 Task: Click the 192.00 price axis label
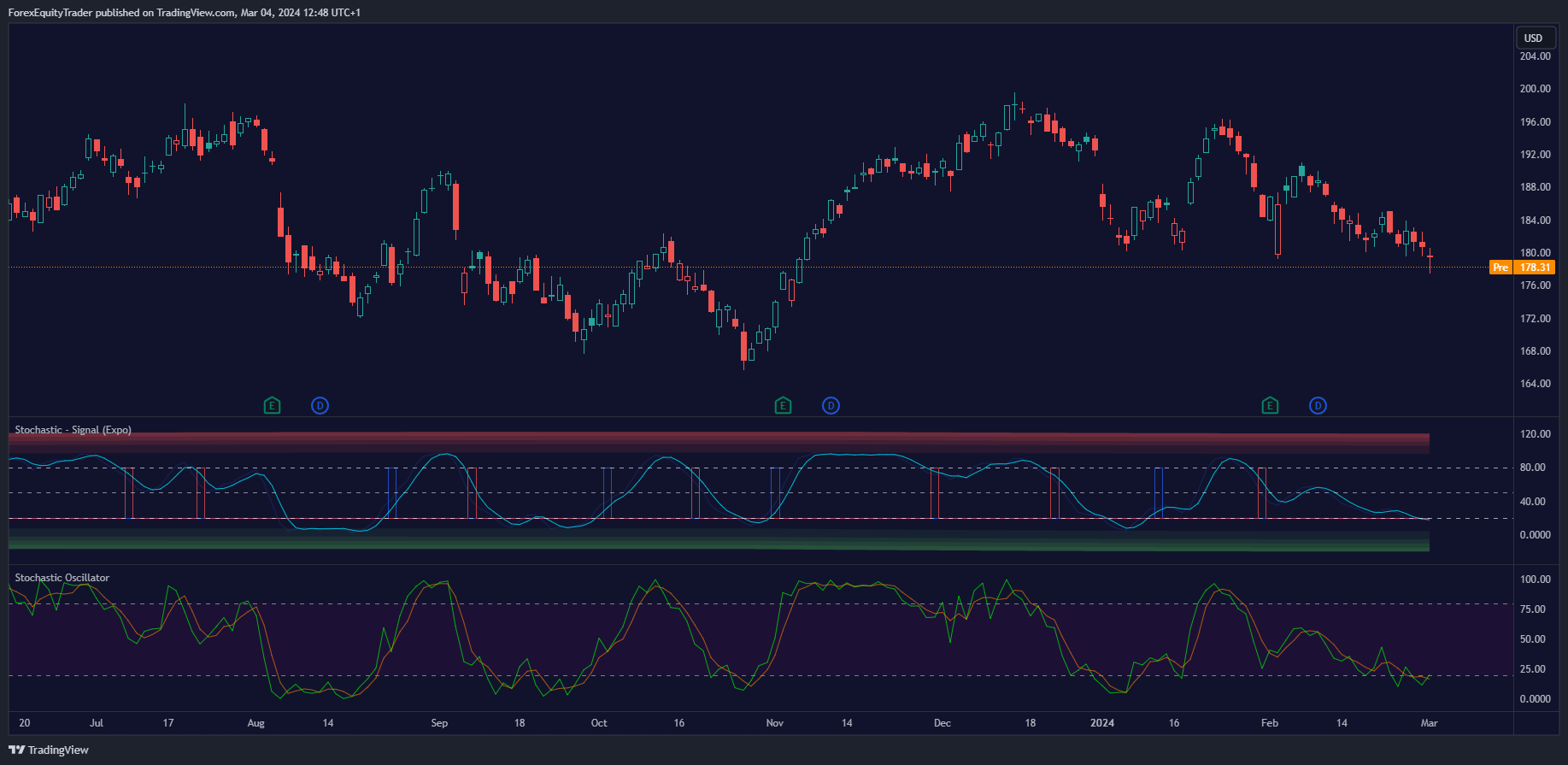point(1535,155)
